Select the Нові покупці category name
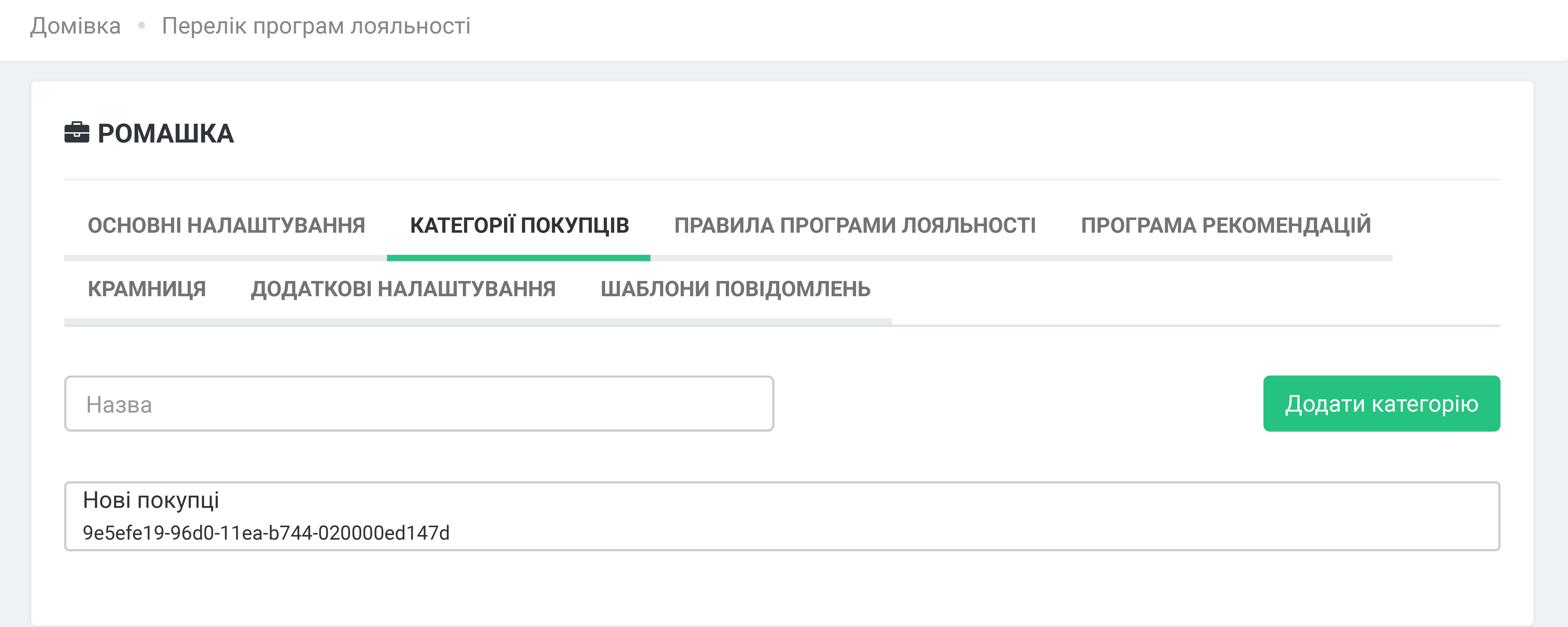This screenshot has width=1568, height=627. pyautogui.click(x=151, y=500)
